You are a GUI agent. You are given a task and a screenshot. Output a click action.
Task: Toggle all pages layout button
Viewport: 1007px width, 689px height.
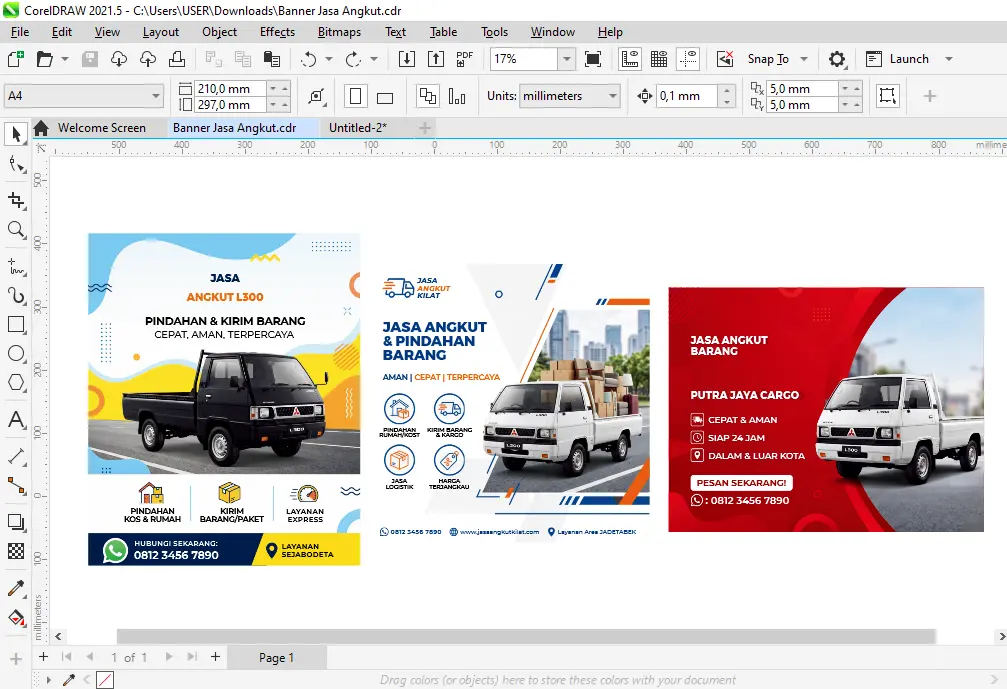point(428,96)
